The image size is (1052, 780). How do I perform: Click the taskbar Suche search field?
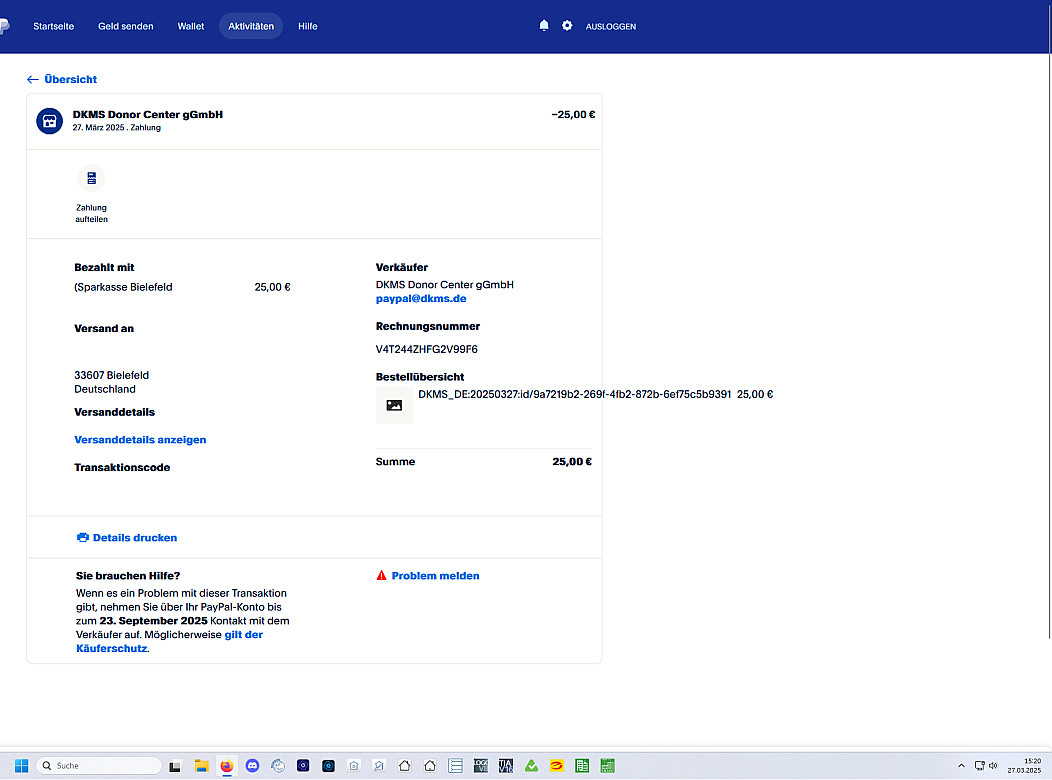pyautogui.click(x=99, y=766)
